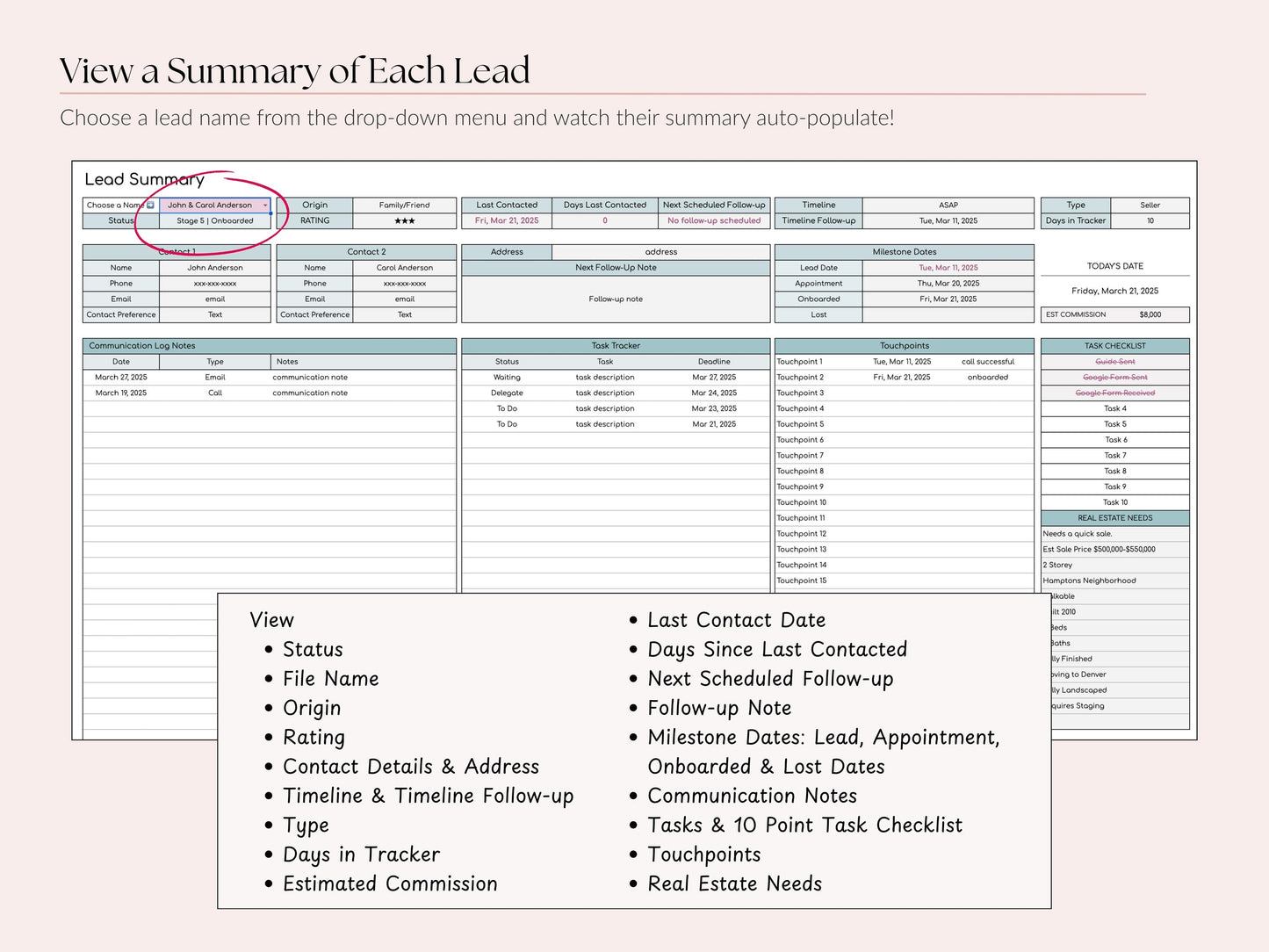
Task: Select the Delegate task status cell
Action: click(x=507, y=393)
